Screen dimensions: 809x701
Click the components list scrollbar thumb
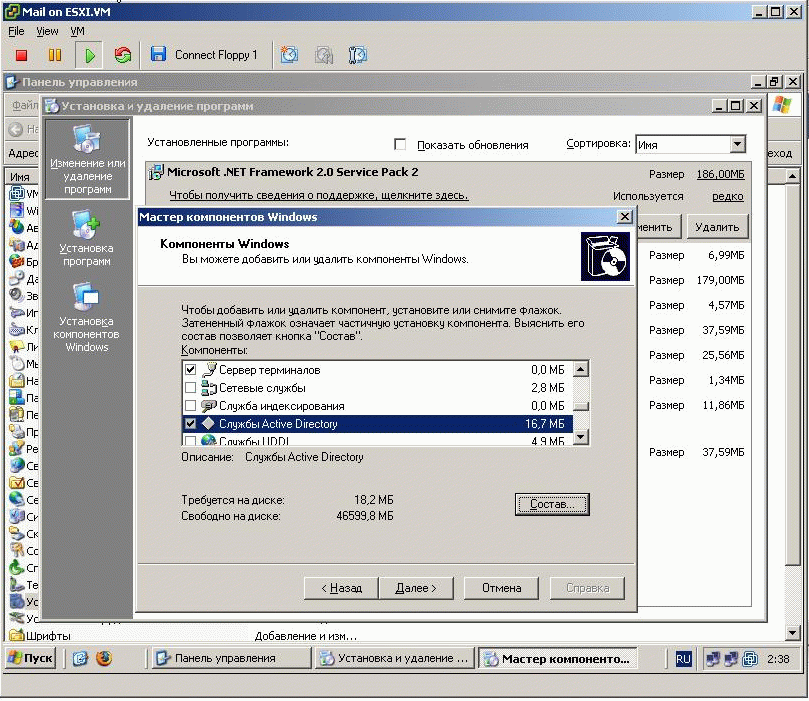tap(581, 406)
